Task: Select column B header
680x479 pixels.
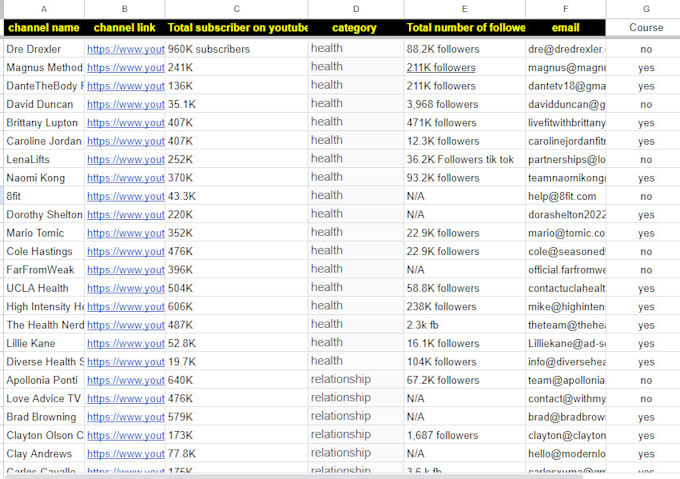Action: coord(124,9)
